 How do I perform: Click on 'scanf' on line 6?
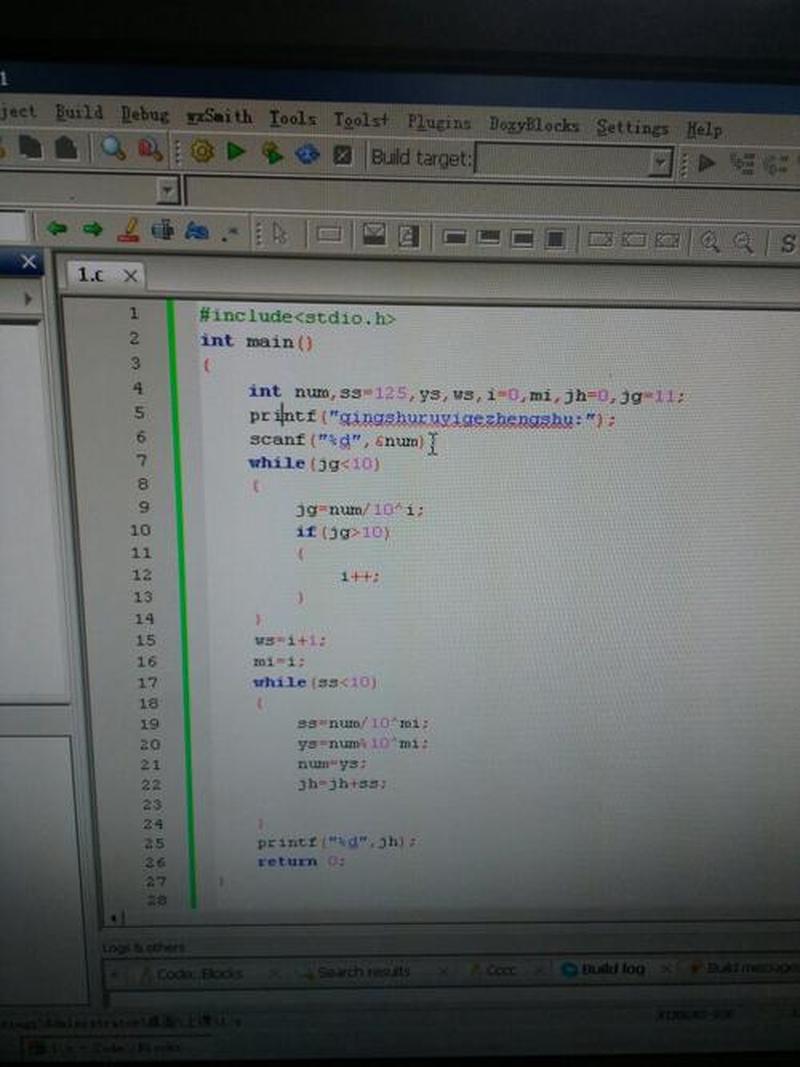(x=277, y=439)
